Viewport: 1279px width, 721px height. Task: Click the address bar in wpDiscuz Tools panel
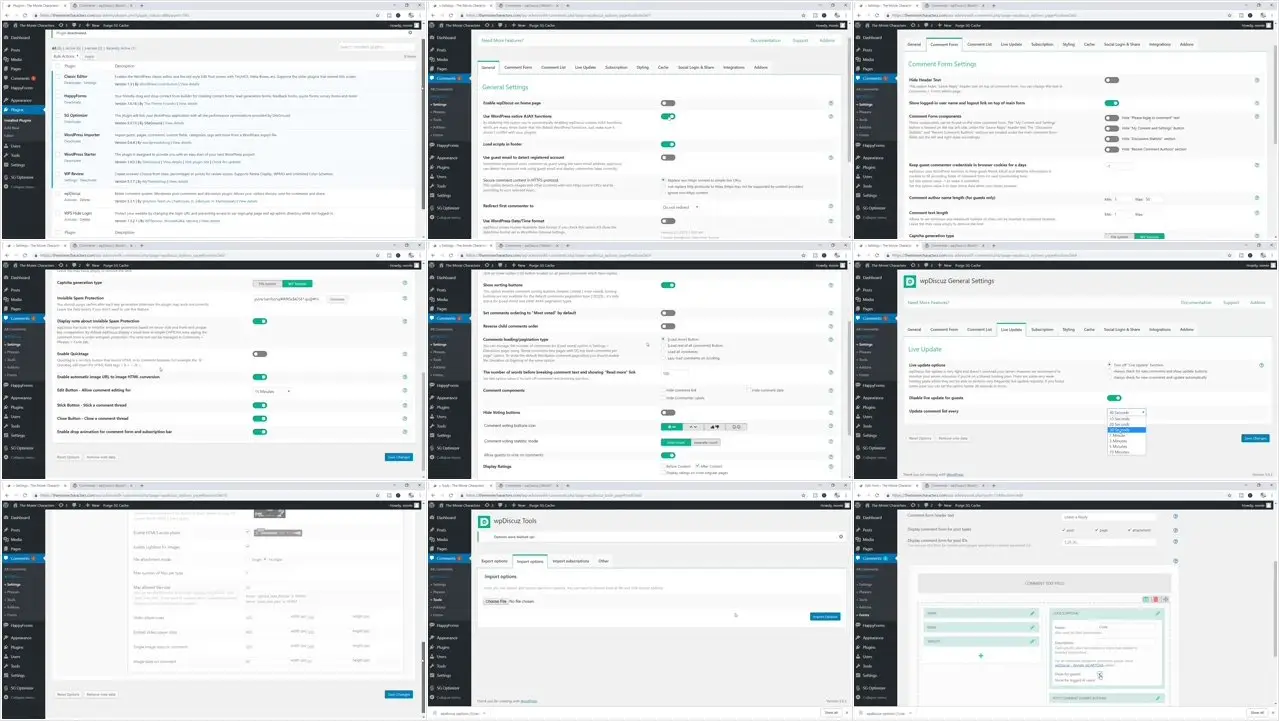tap(630, 494)
